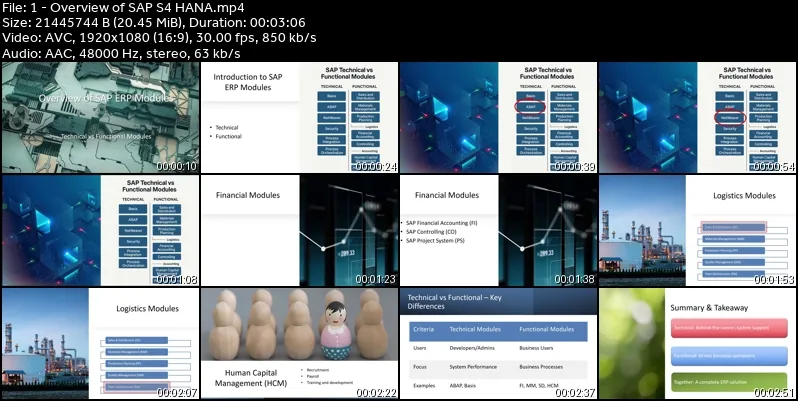Select the 'Video: AVC, 1920x1080' info line
Viewport: 798px width, 401px height.
pos(159,38)
